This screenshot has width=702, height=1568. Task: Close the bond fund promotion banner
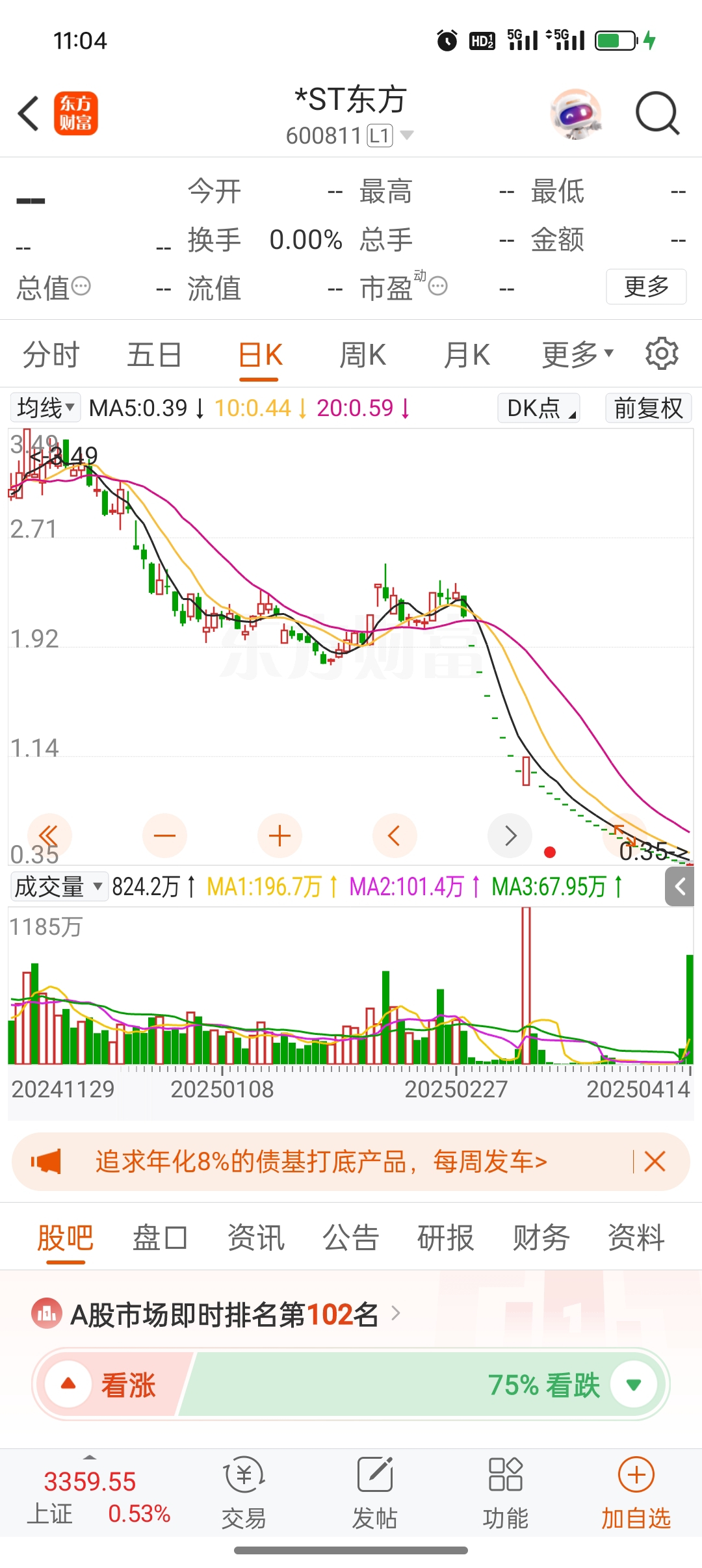point(655,1161)
